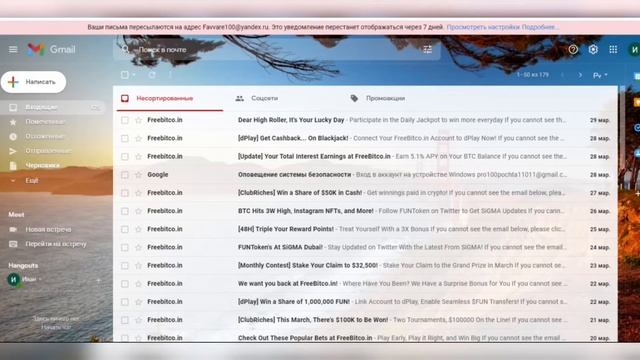Tick checkbox for the Google email
The width and height of the screenshot is (640, 360).
point(125,175)
